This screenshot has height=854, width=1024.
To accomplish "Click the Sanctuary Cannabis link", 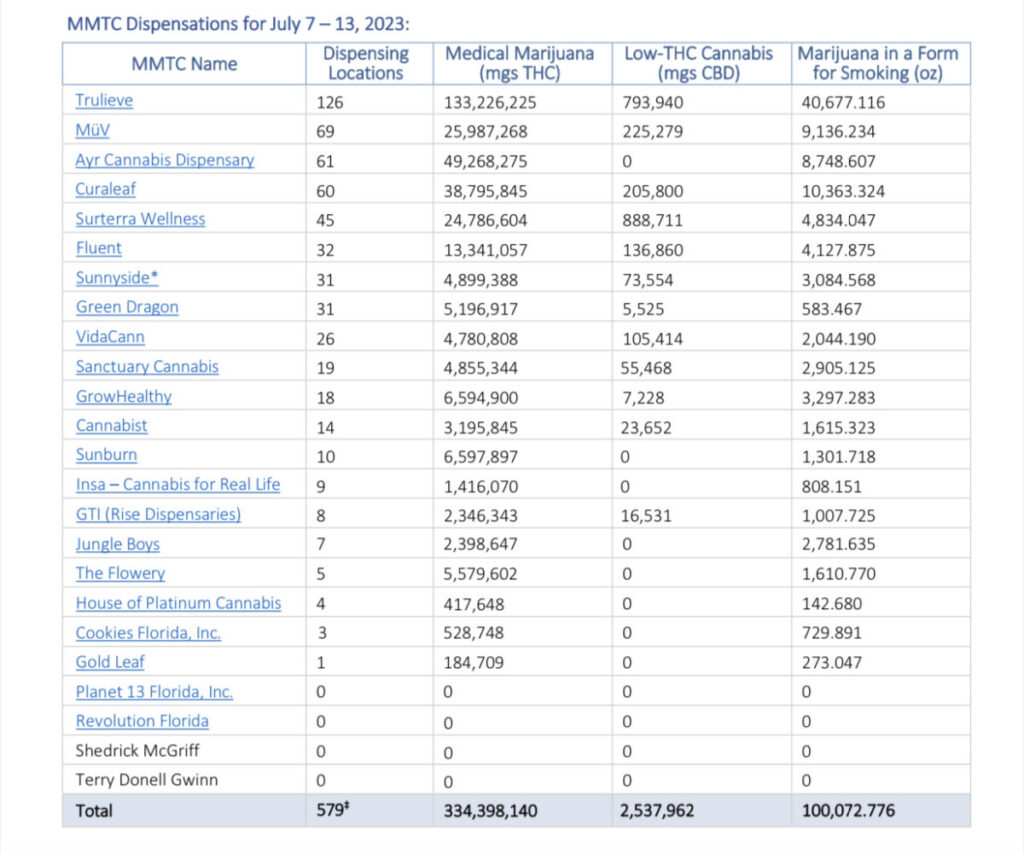I will 147,367.
